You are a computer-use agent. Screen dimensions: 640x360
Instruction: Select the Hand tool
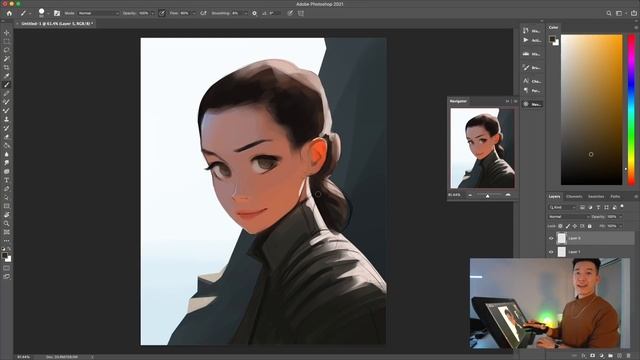pyautogui.click(x=7, y=215)
